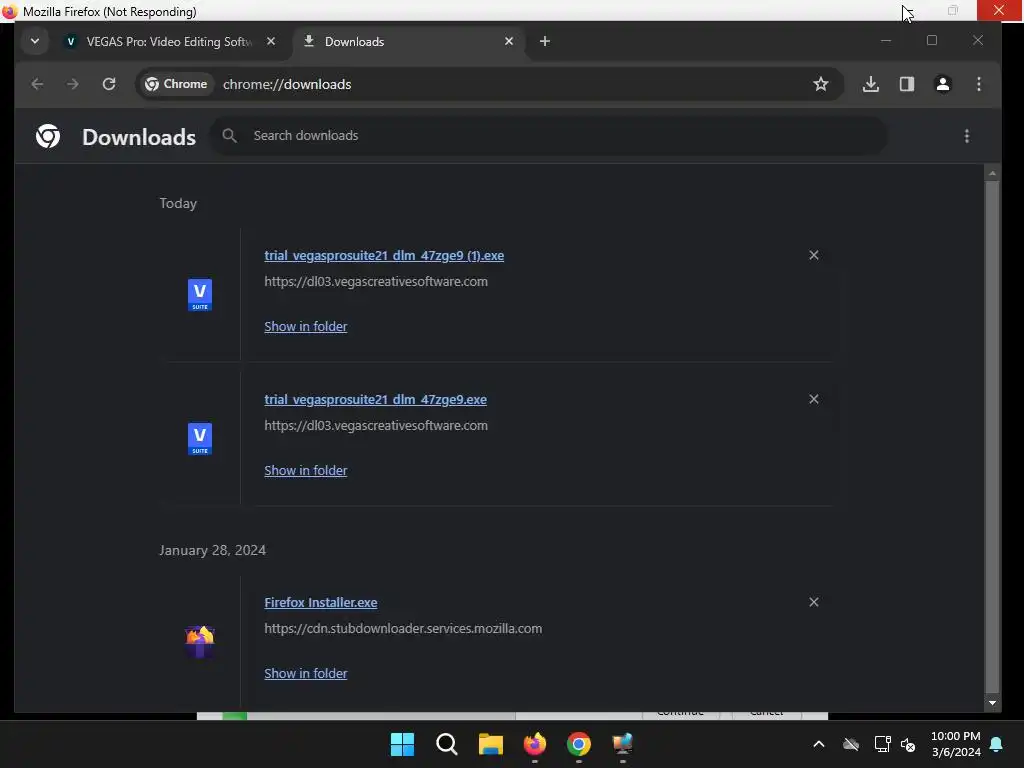The height and width of the screenshot is (768, 1024).
Task: Switch to Chrome in the taskbar
Action: click(579, 744)
